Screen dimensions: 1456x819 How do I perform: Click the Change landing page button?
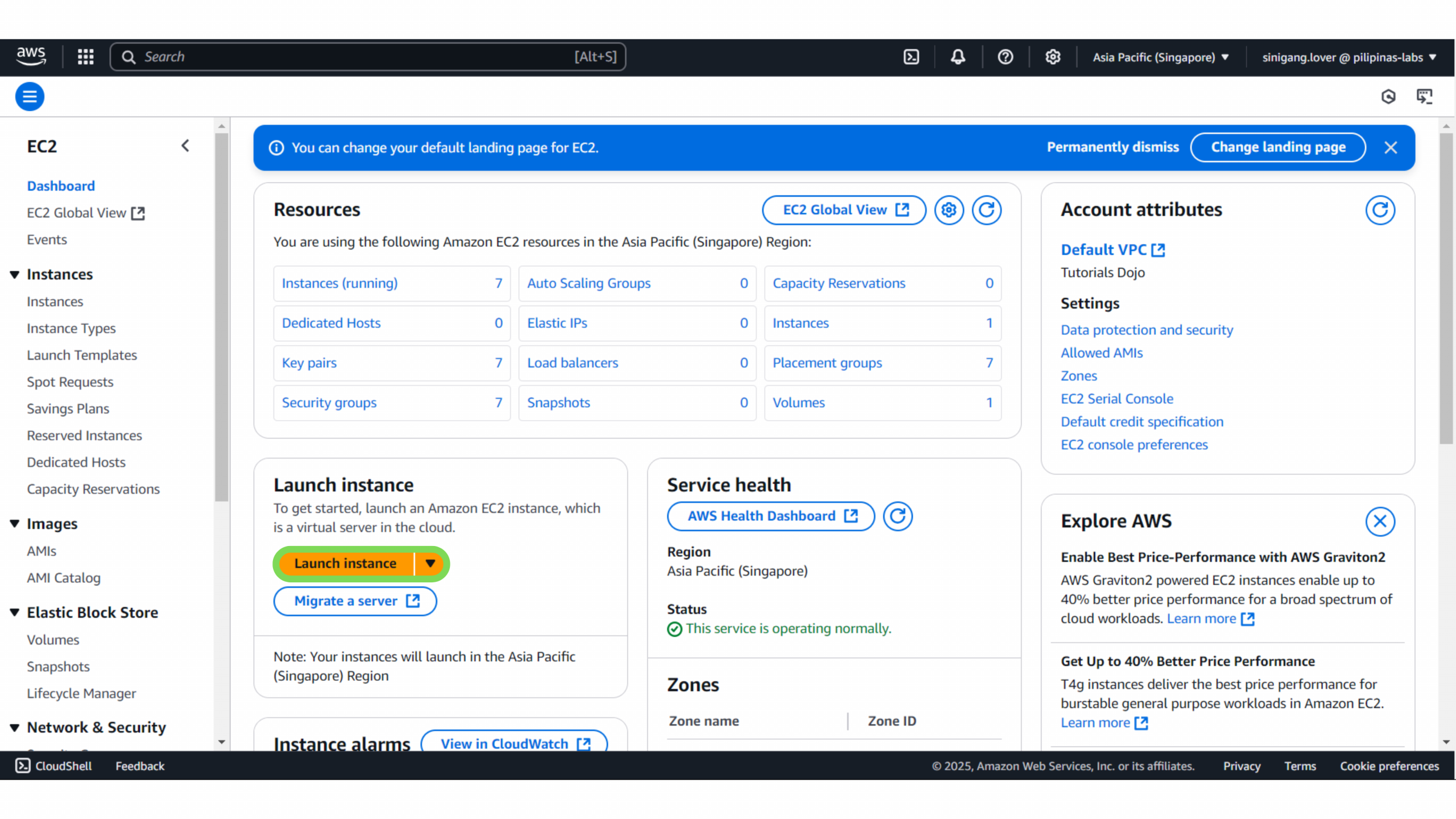coord(1278,147)
